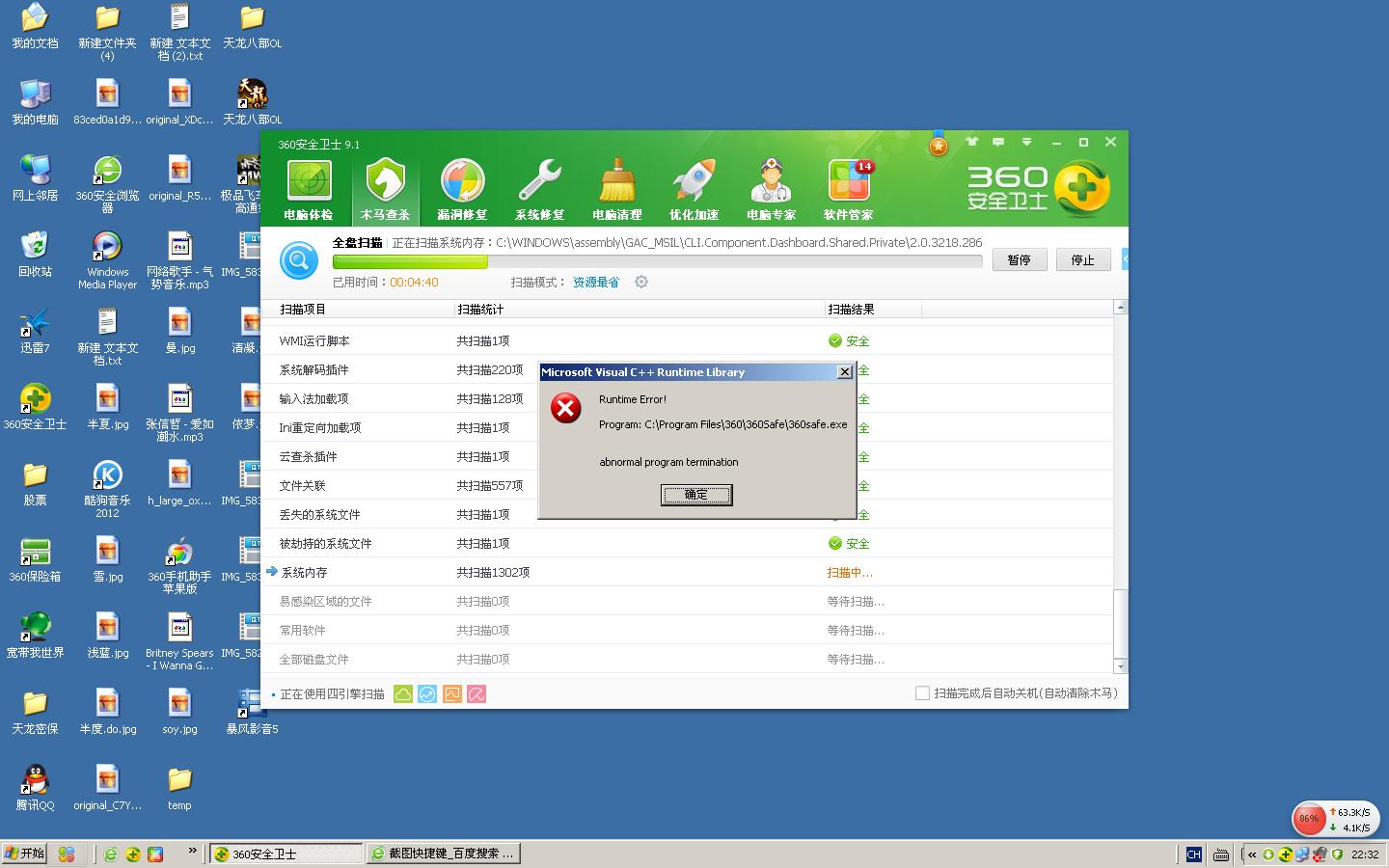Click the gold medal icon in 360 title bar
The width and height of the screenshot is (1389, 868).
point(939,145)
